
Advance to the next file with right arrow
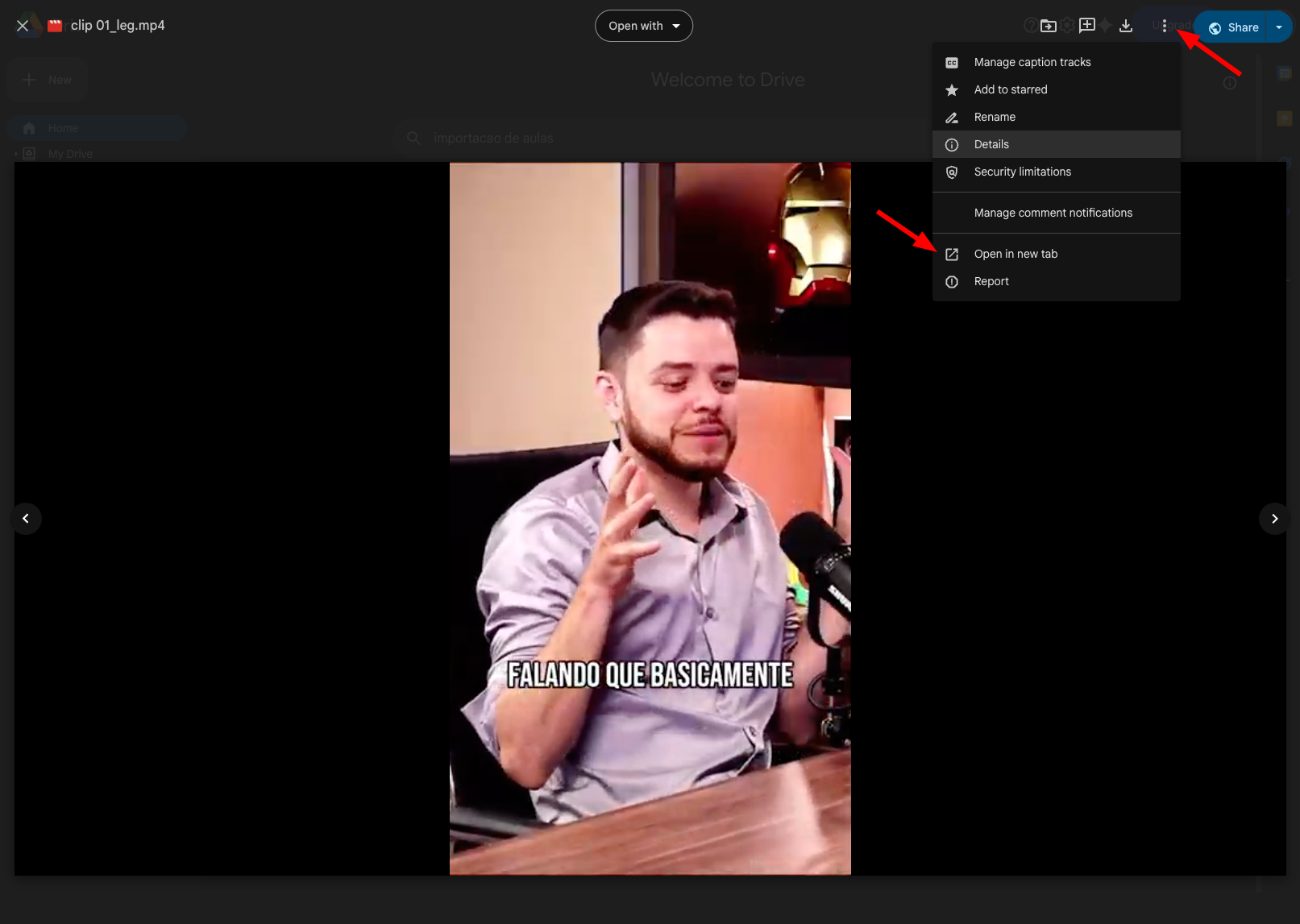tap(1274, 518)
